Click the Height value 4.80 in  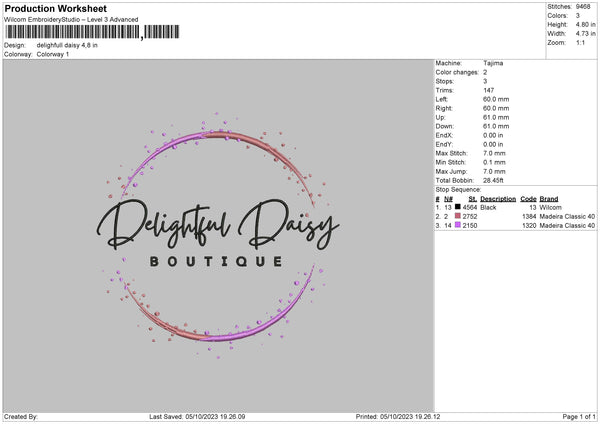pos(585,24)
